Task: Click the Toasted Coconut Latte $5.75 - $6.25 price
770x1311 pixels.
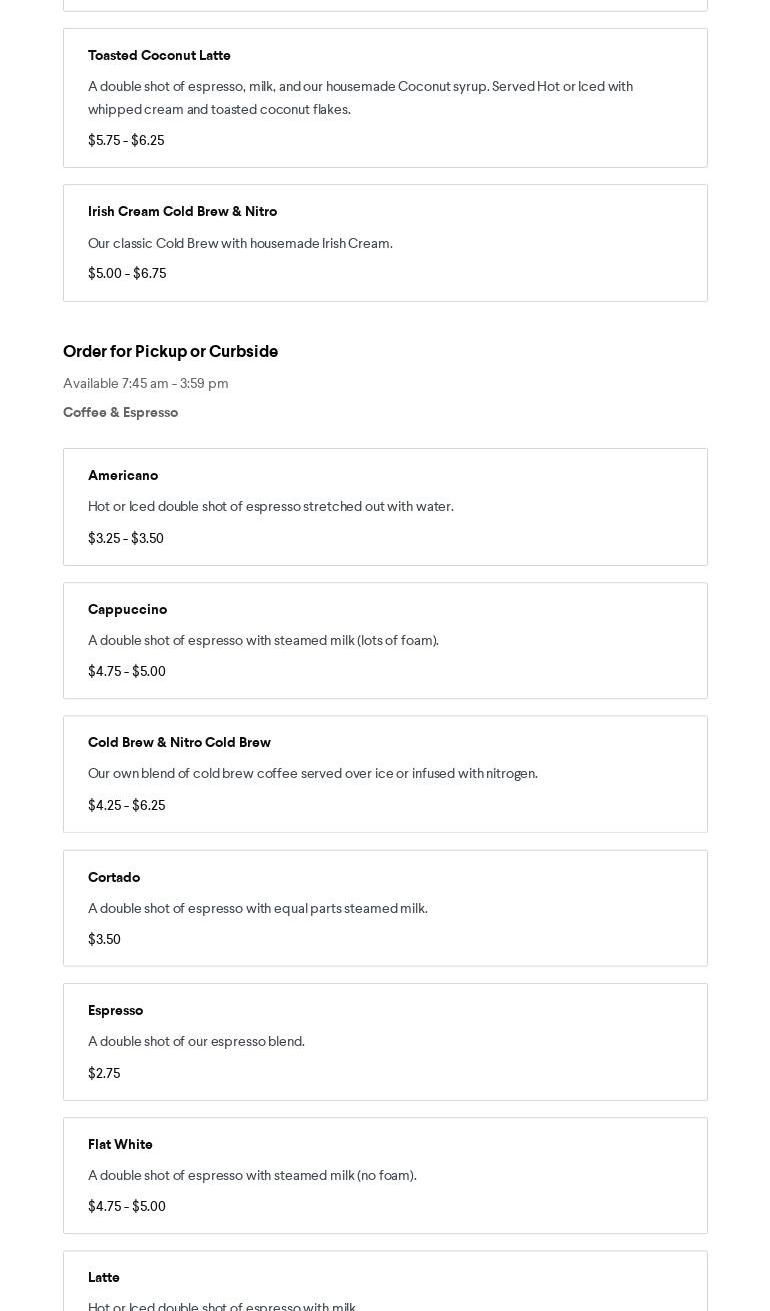Action: (x=126, y=140)
